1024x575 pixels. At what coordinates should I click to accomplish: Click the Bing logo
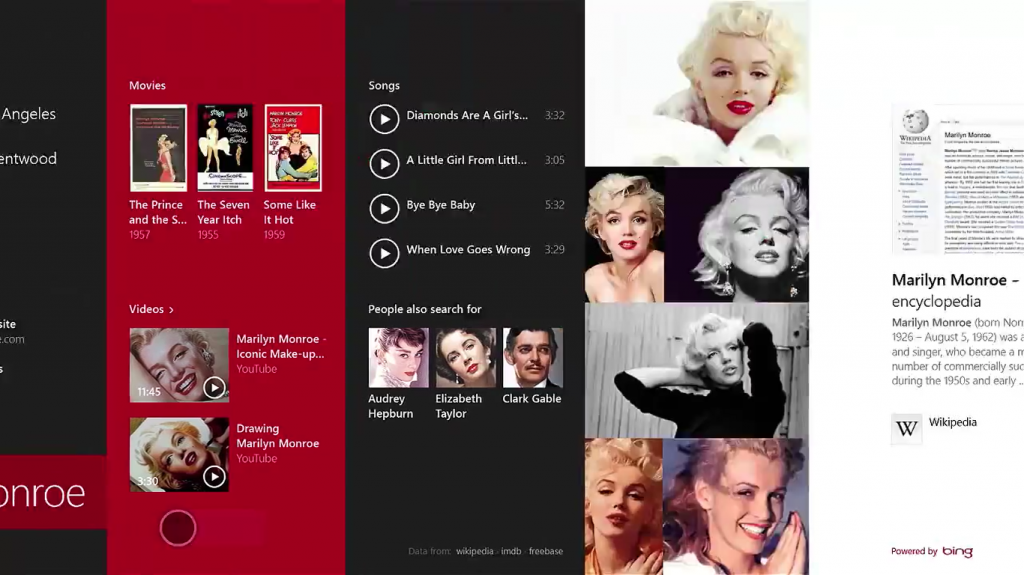pos(956,551)
